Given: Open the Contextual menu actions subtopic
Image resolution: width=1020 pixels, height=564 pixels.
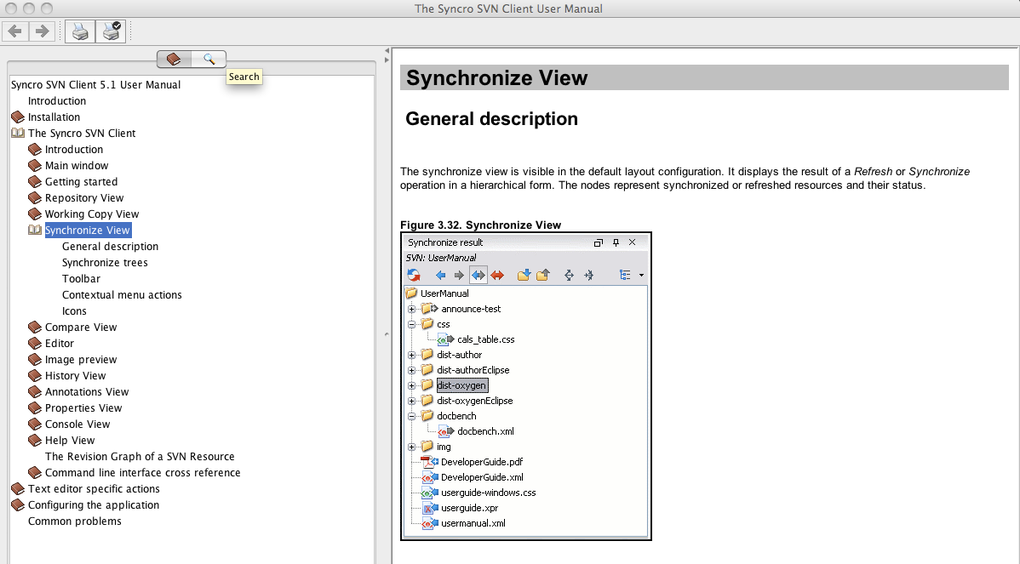Looking at the screenshot, I should [122, 295].
